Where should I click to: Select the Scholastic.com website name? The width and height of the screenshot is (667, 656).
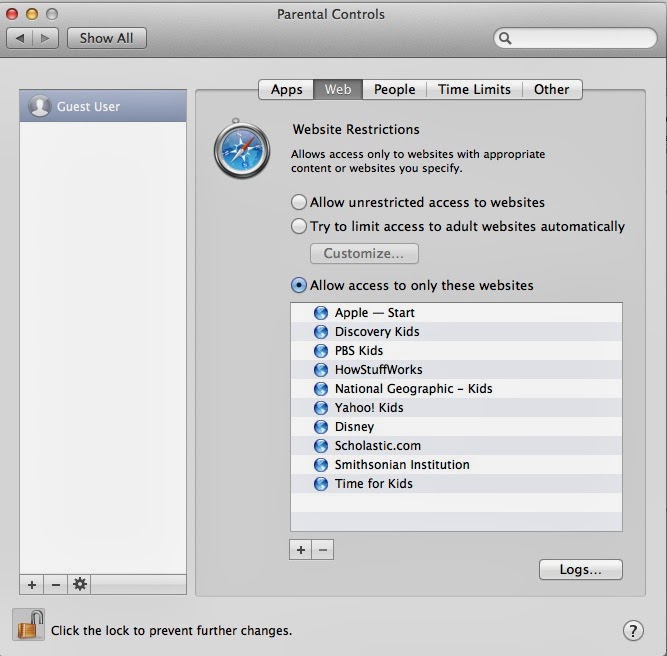coord(378,446)
